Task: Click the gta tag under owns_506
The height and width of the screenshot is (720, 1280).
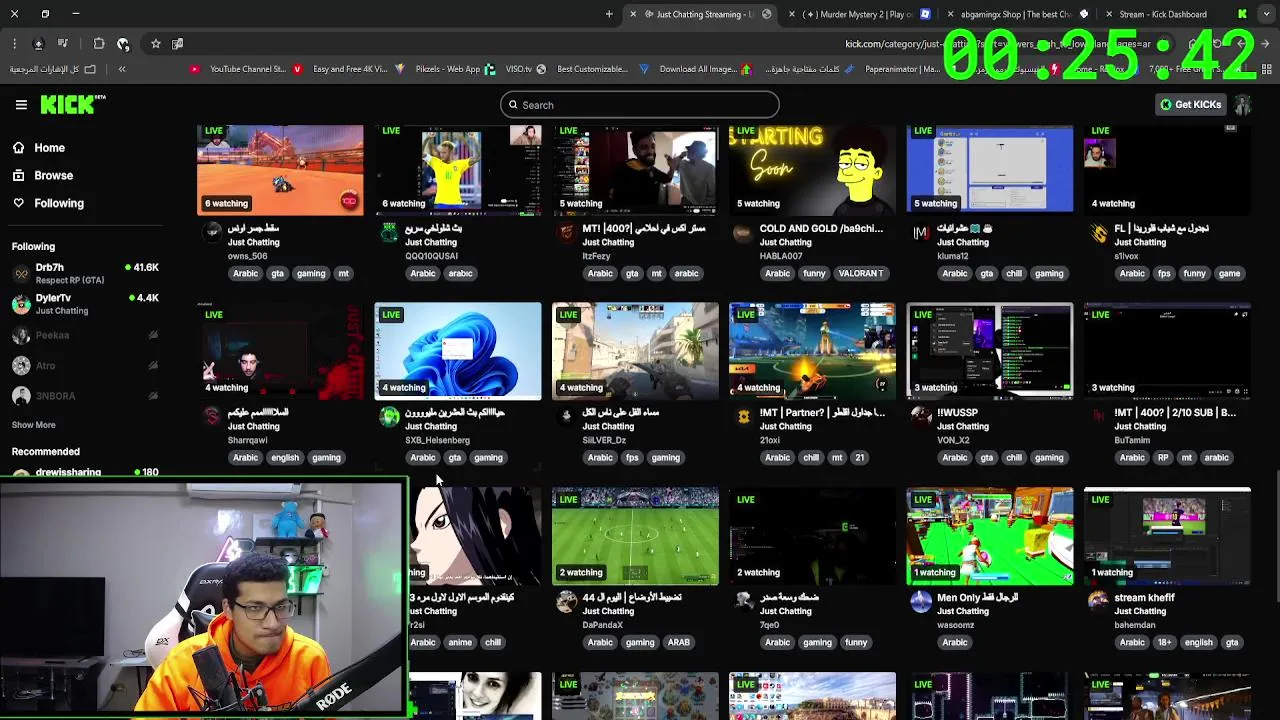Action: click(x=277, y=273)
